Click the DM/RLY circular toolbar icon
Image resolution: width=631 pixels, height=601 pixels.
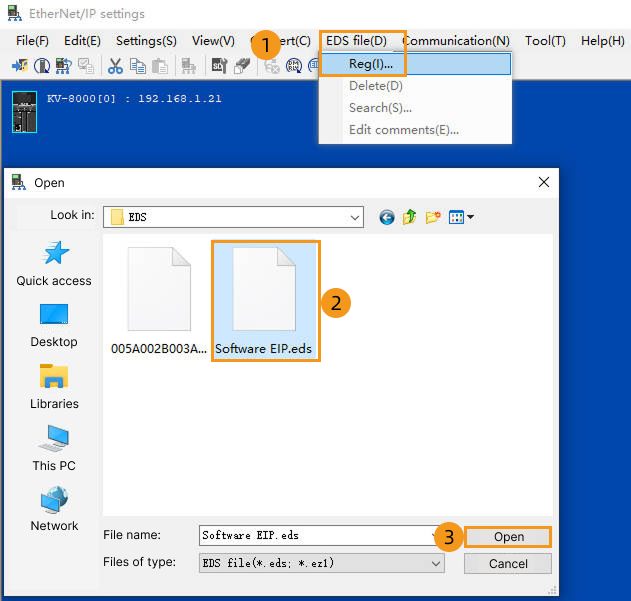[294, 66]
